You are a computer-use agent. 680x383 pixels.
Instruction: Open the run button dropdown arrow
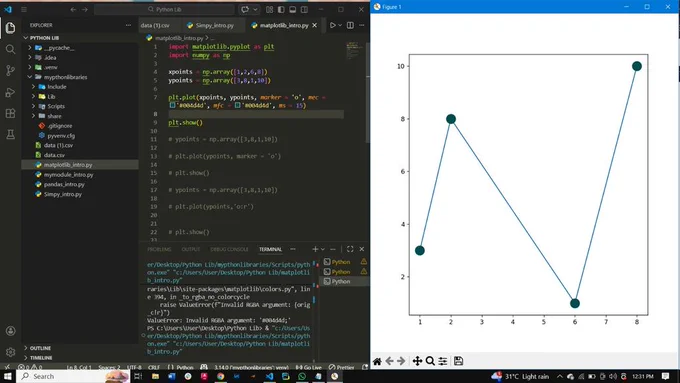340,25
